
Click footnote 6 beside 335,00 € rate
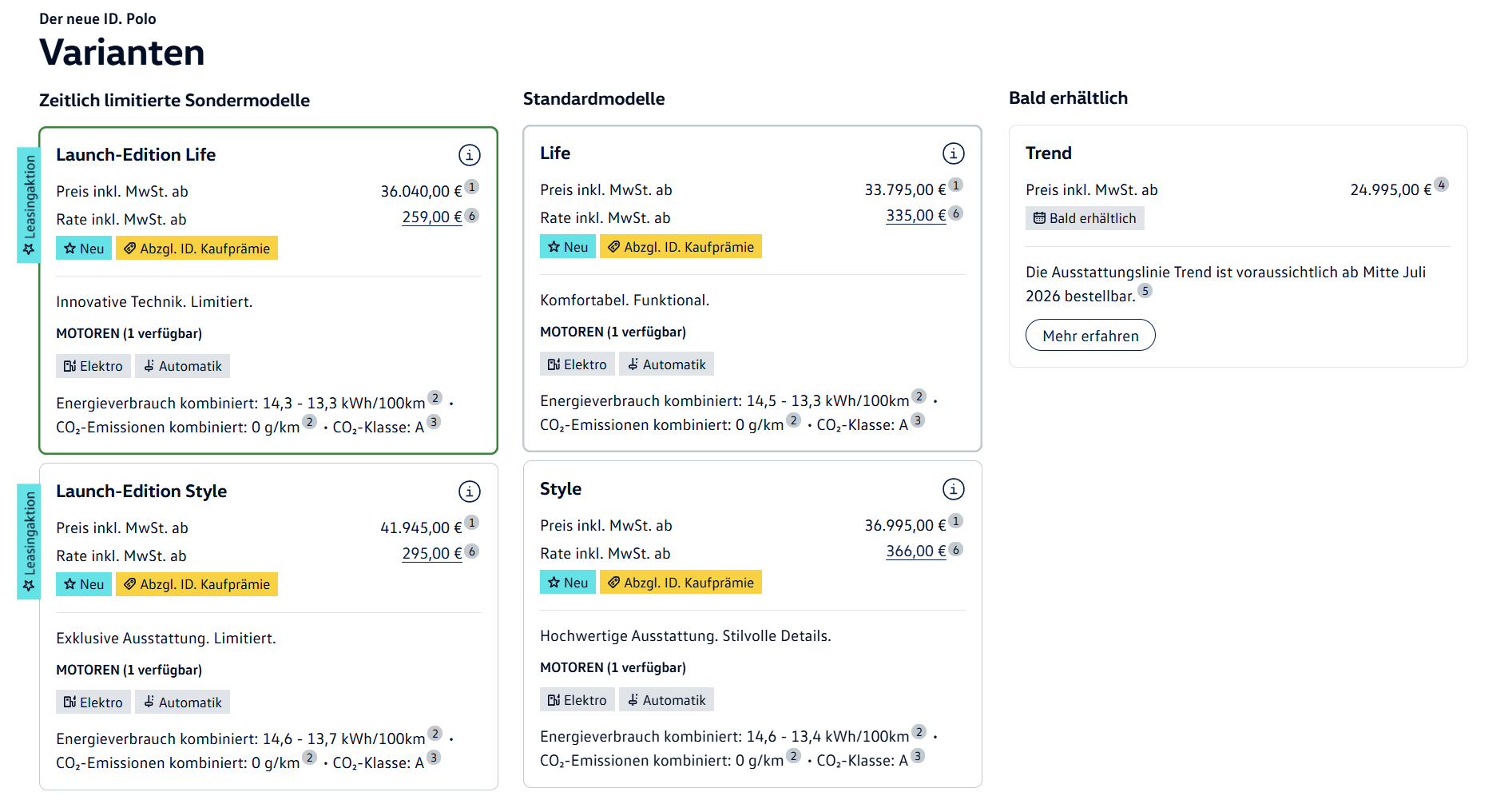pos(956,213)
